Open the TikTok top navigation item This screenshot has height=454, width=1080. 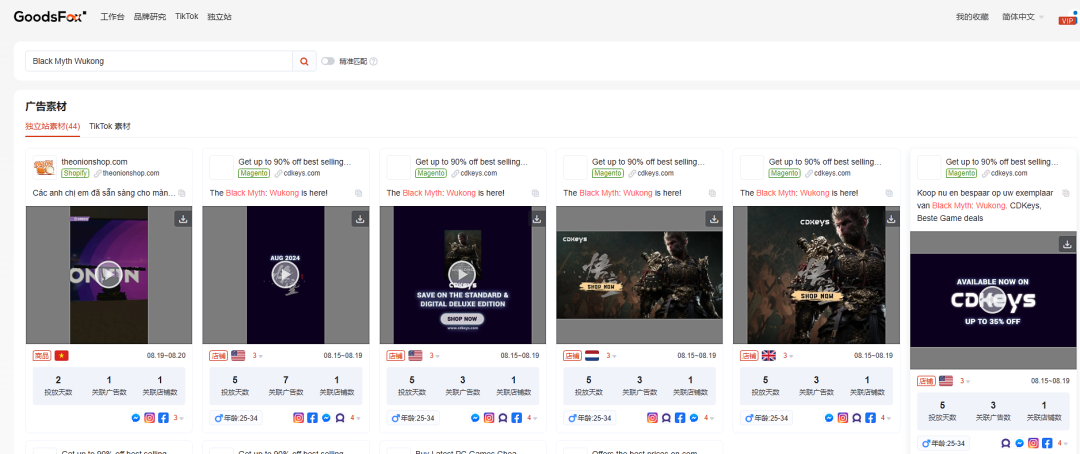point(187,17)
